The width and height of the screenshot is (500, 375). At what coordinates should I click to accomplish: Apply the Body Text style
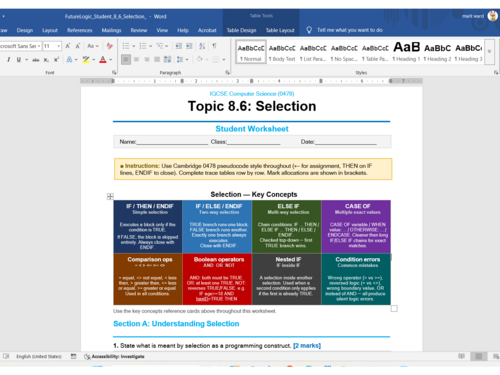coord(282,52)
